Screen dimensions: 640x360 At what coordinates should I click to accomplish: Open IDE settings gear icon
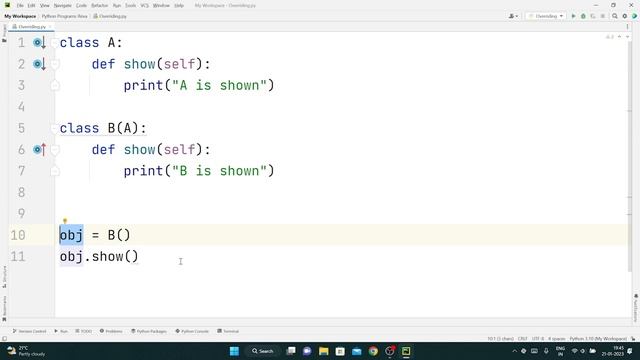coord(624,16)
